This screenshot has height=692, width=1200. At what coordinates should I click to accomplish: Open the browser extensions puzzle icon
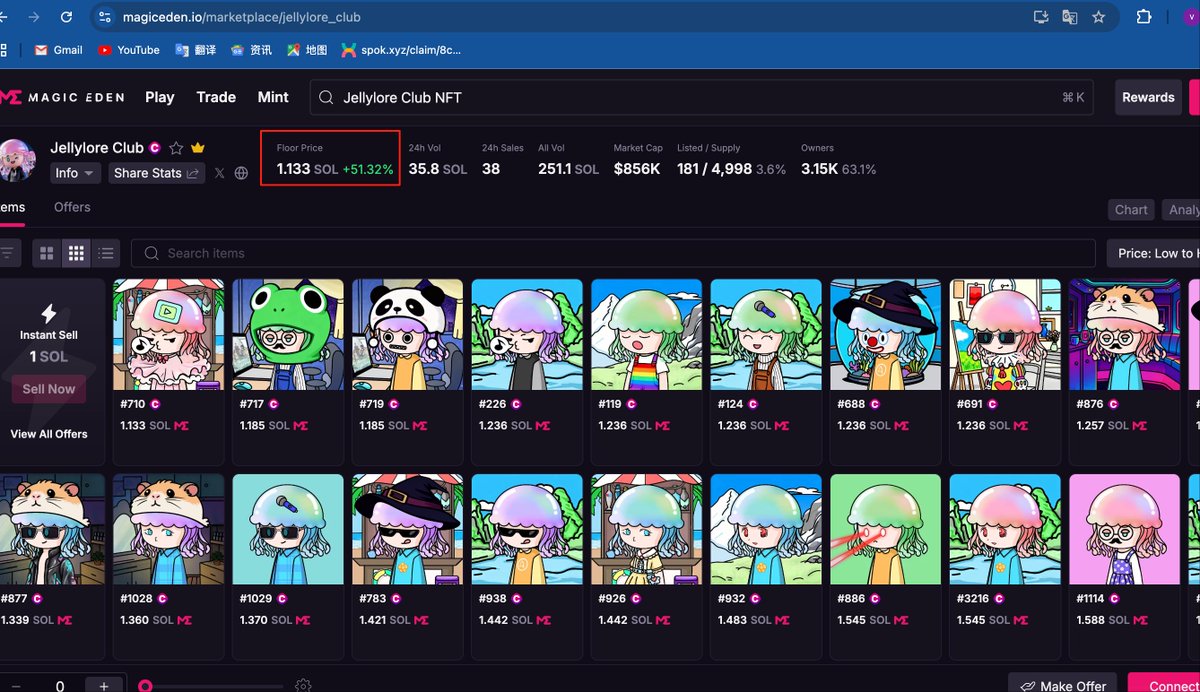(x=1144, y=17)
